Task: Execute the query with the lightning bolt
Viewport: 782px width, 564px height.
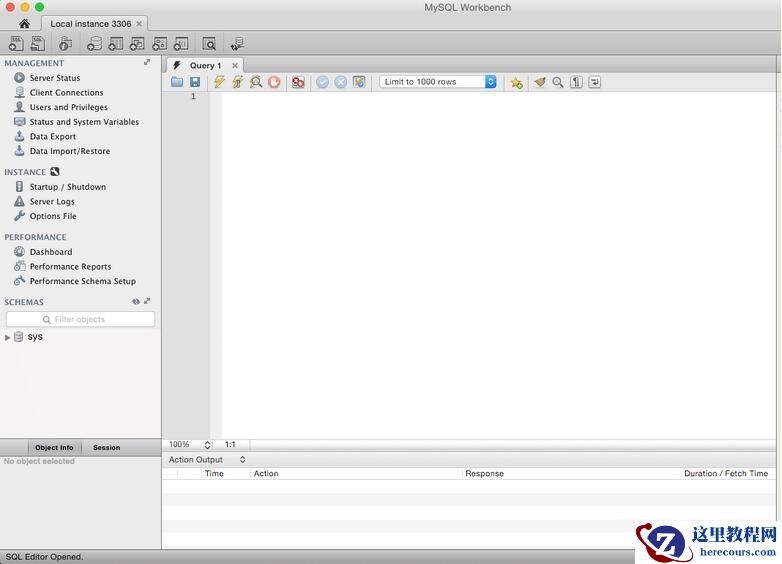Action: tap(219, 82)
